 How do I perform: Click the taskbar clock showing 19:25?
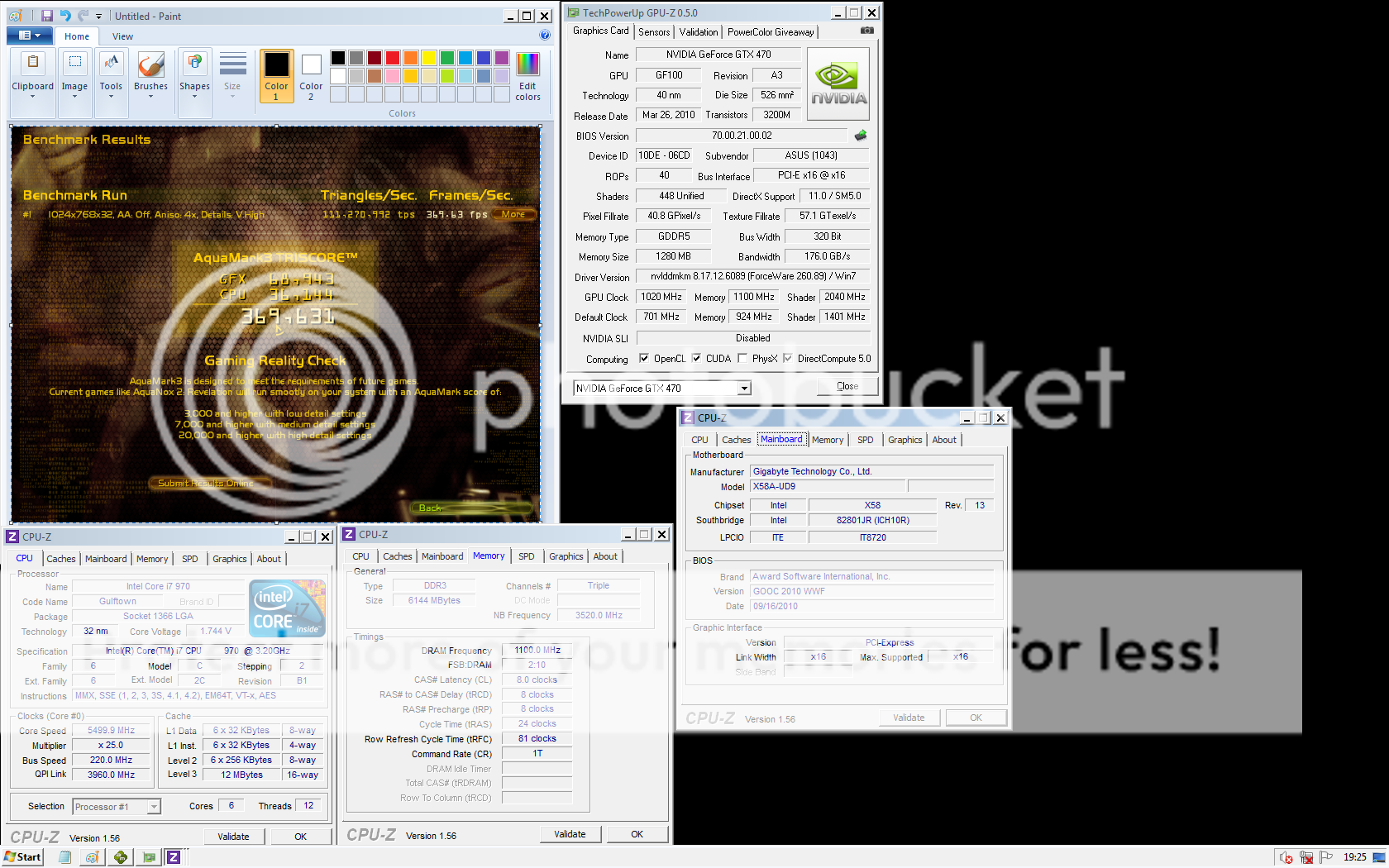coord(1354,857)
